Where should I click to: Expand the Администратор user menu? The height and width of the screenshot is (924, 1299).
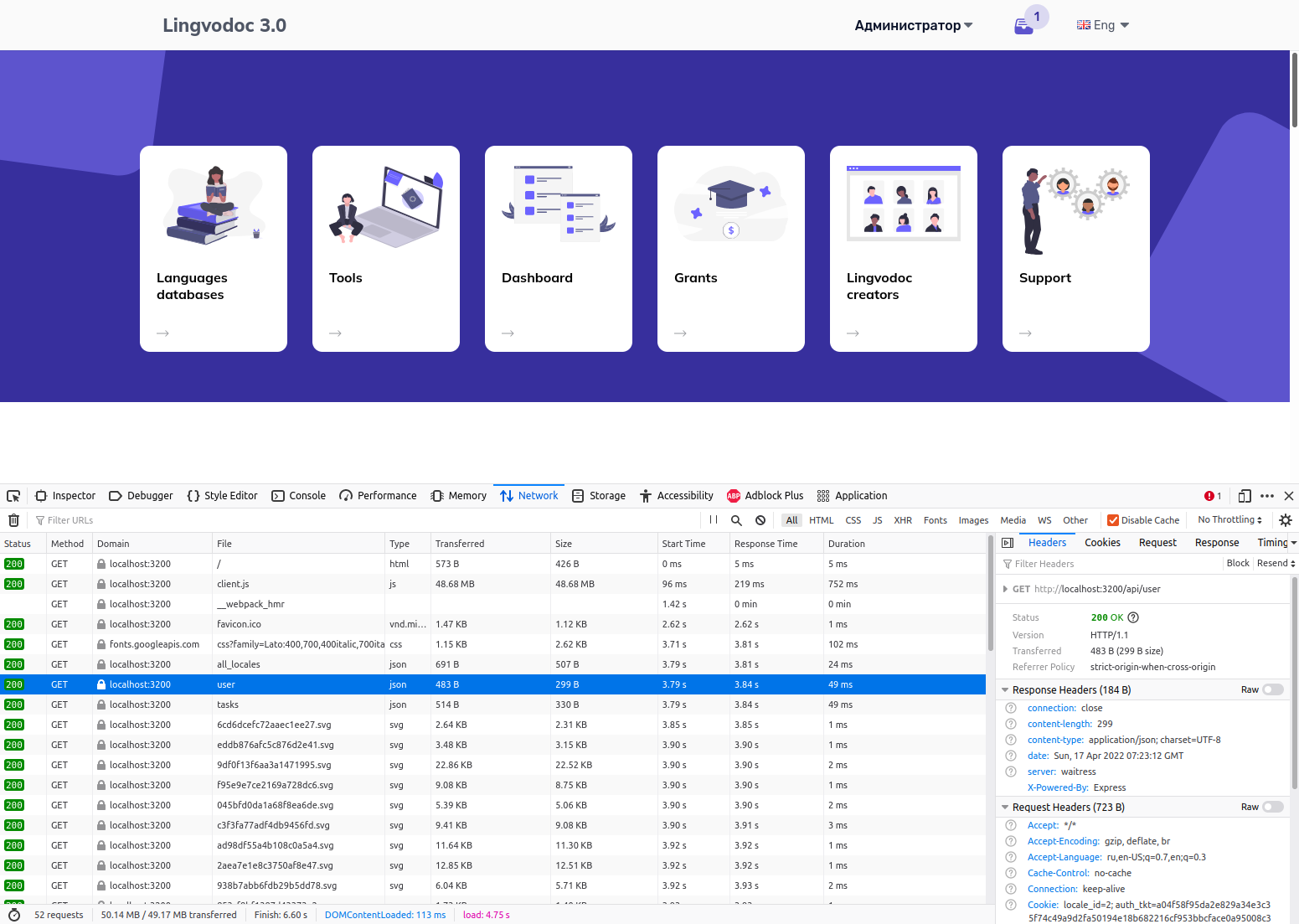913,25
